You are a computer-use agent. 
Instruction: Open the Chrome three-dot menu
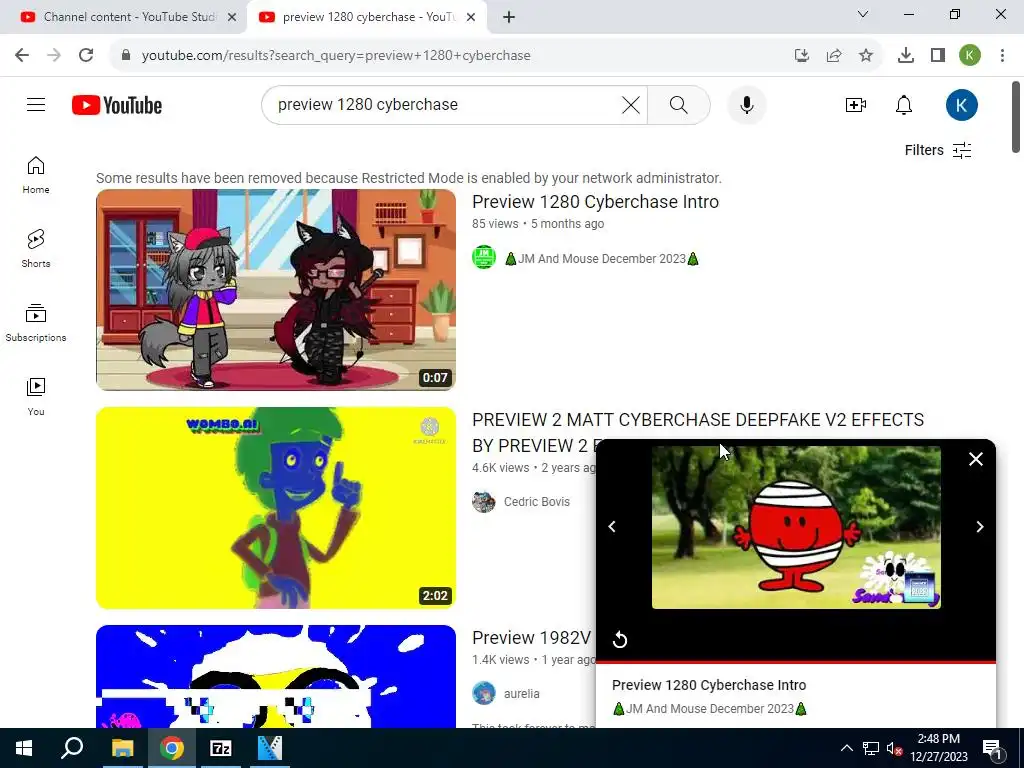tap(1002, 56)
